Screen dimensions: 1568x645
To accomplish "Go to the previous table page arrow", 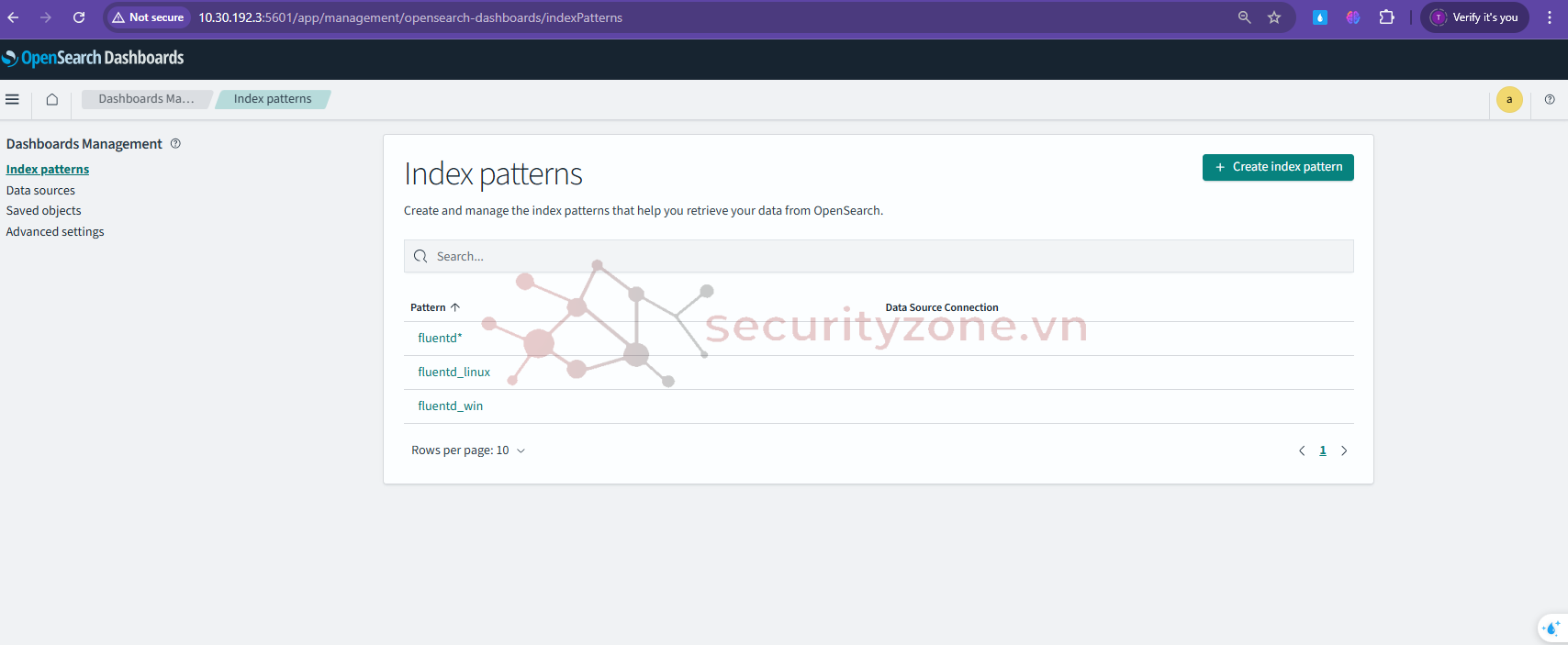I will pos(1302,450).
